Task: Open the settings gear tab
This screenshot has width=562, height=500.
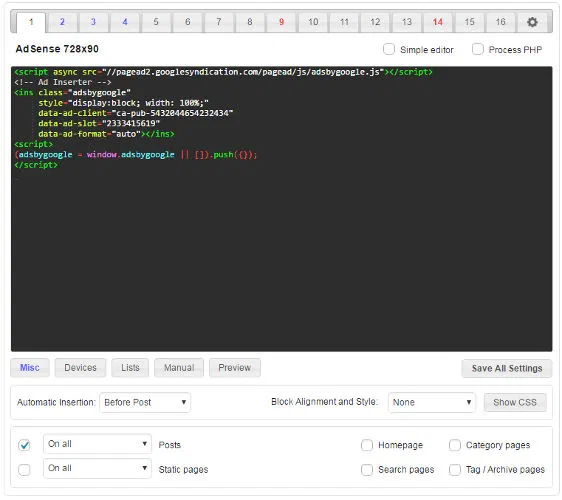Action: coord(532,22)
